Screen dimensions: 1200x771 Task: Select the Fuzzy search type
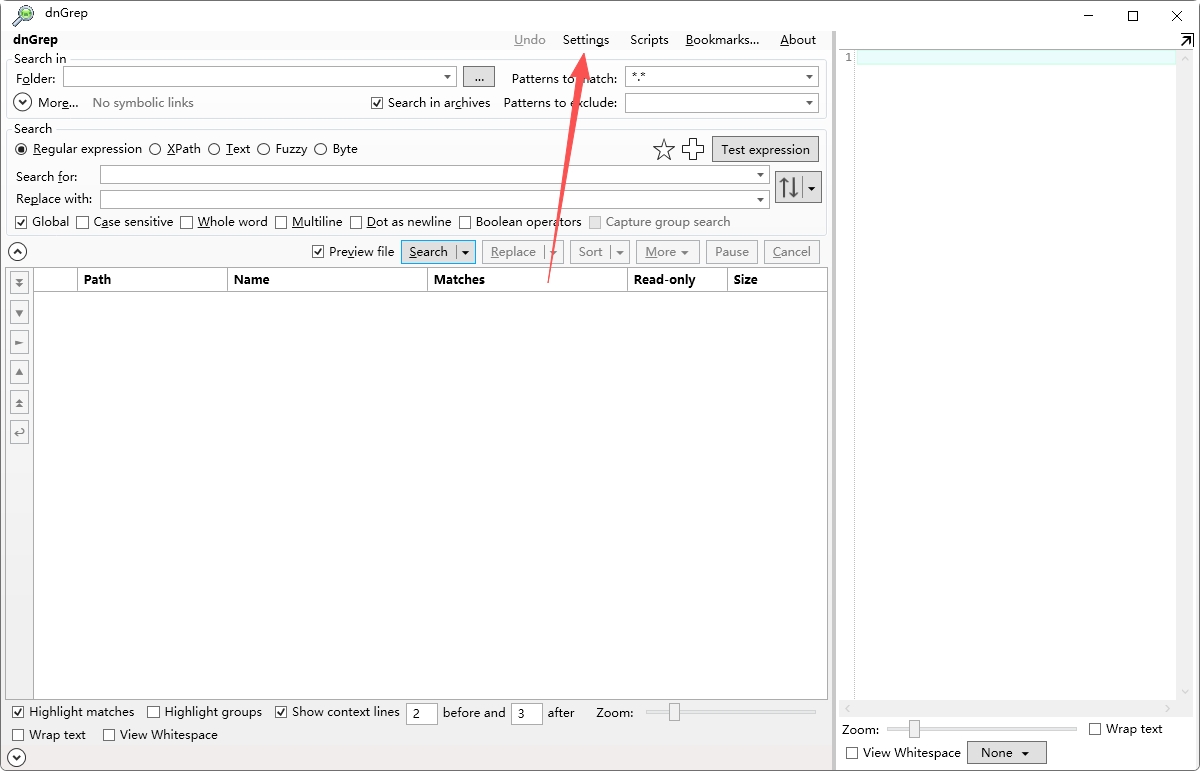[282, 149]
